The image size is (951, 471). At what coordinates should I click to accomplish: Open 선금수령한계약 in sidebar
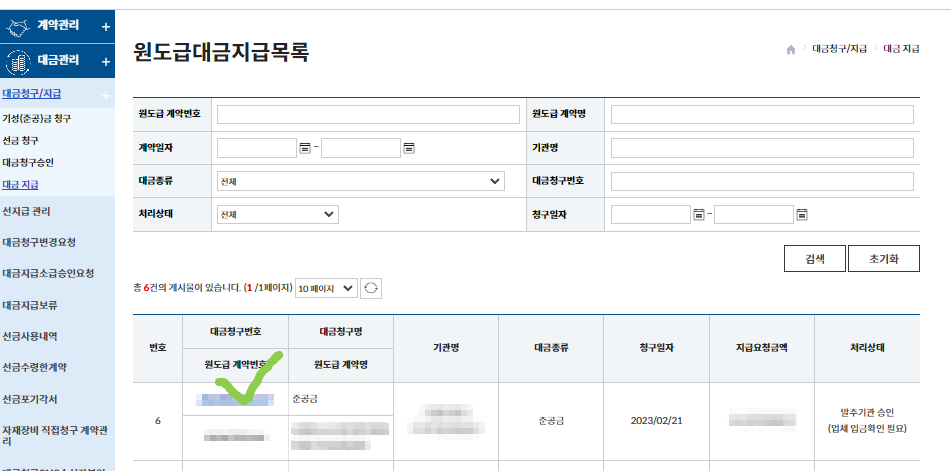(35, 367)
